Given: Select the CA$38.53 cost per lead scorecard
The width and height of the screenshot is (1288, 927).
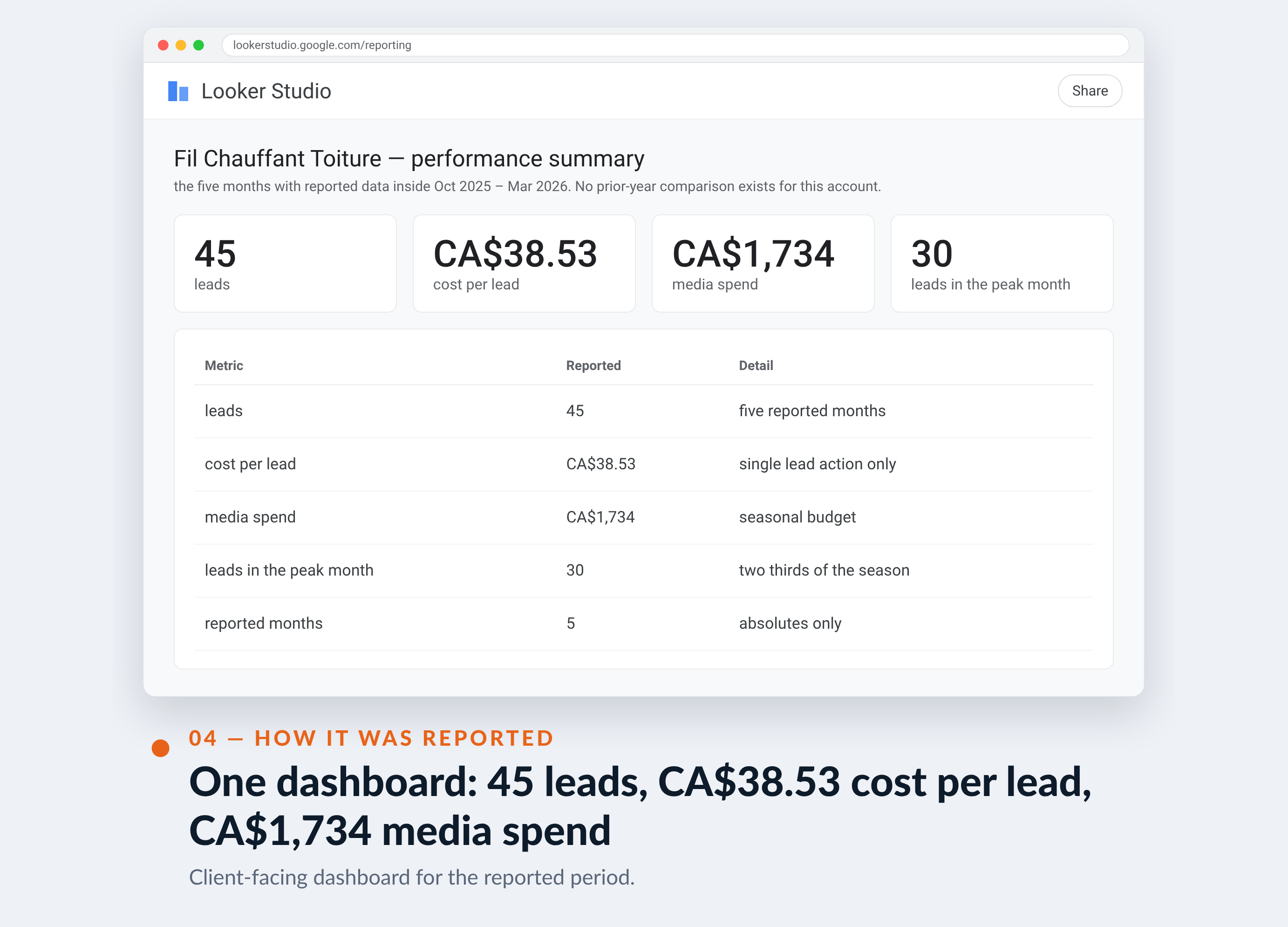Looking at the screenshot, I should click(524, 263).
